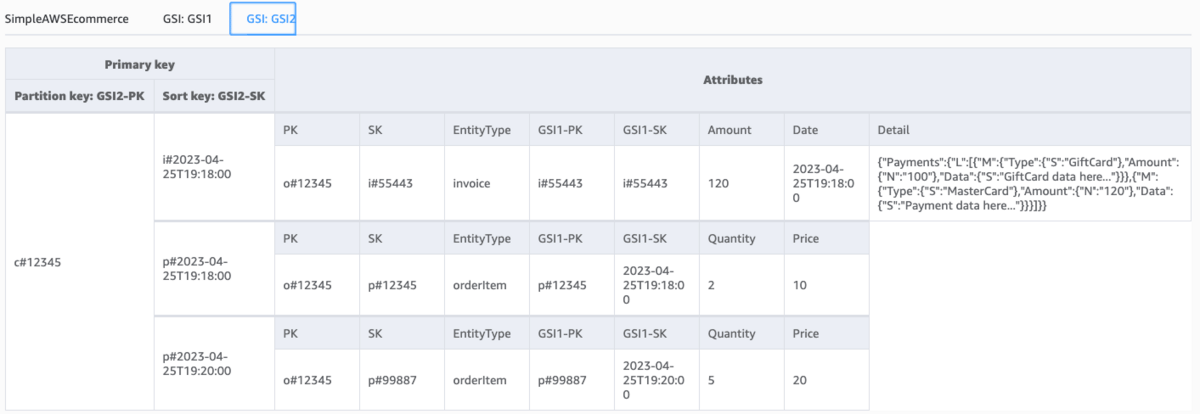This screenshot has width=1200, height=414.
Task: Select sort key cell p#2023-04-25T19:20:00
Action: point(196,364)
